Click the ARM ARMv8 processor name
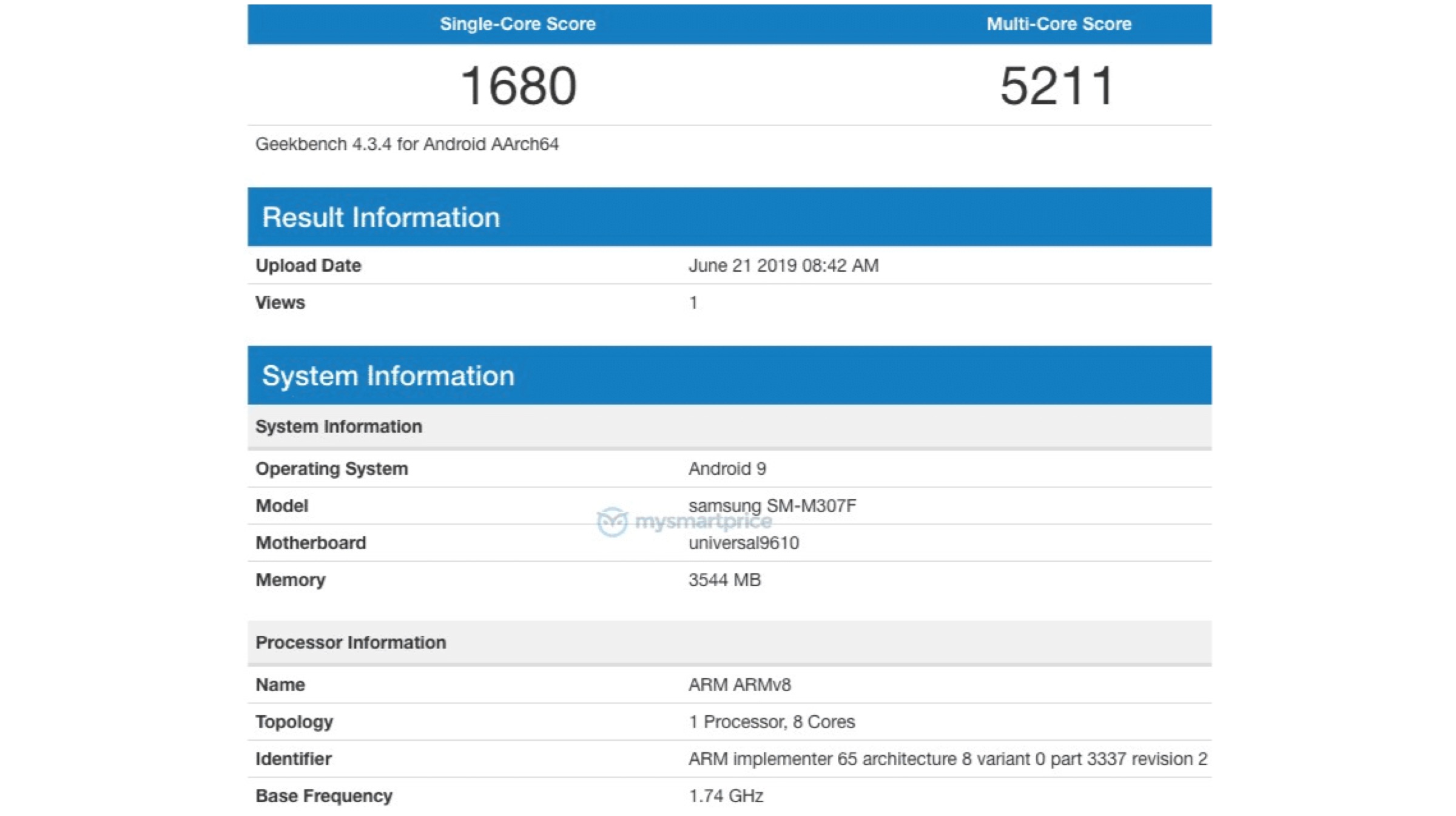1456x816 pixels. (x=739, y=685)
